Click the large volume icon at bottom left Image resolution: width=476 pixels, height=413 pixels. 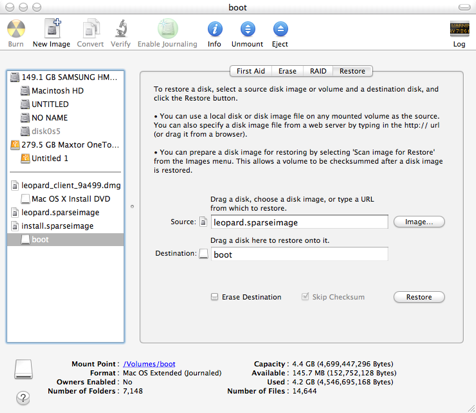(x=23, y=369)
